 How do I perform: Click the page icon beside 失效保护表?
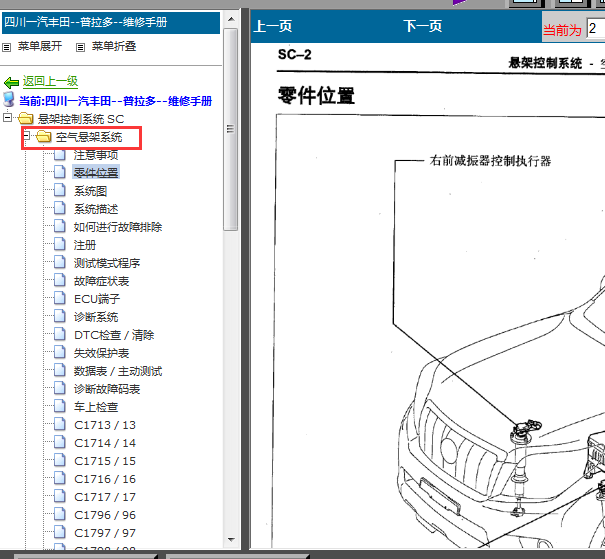[x=59, y=351]
